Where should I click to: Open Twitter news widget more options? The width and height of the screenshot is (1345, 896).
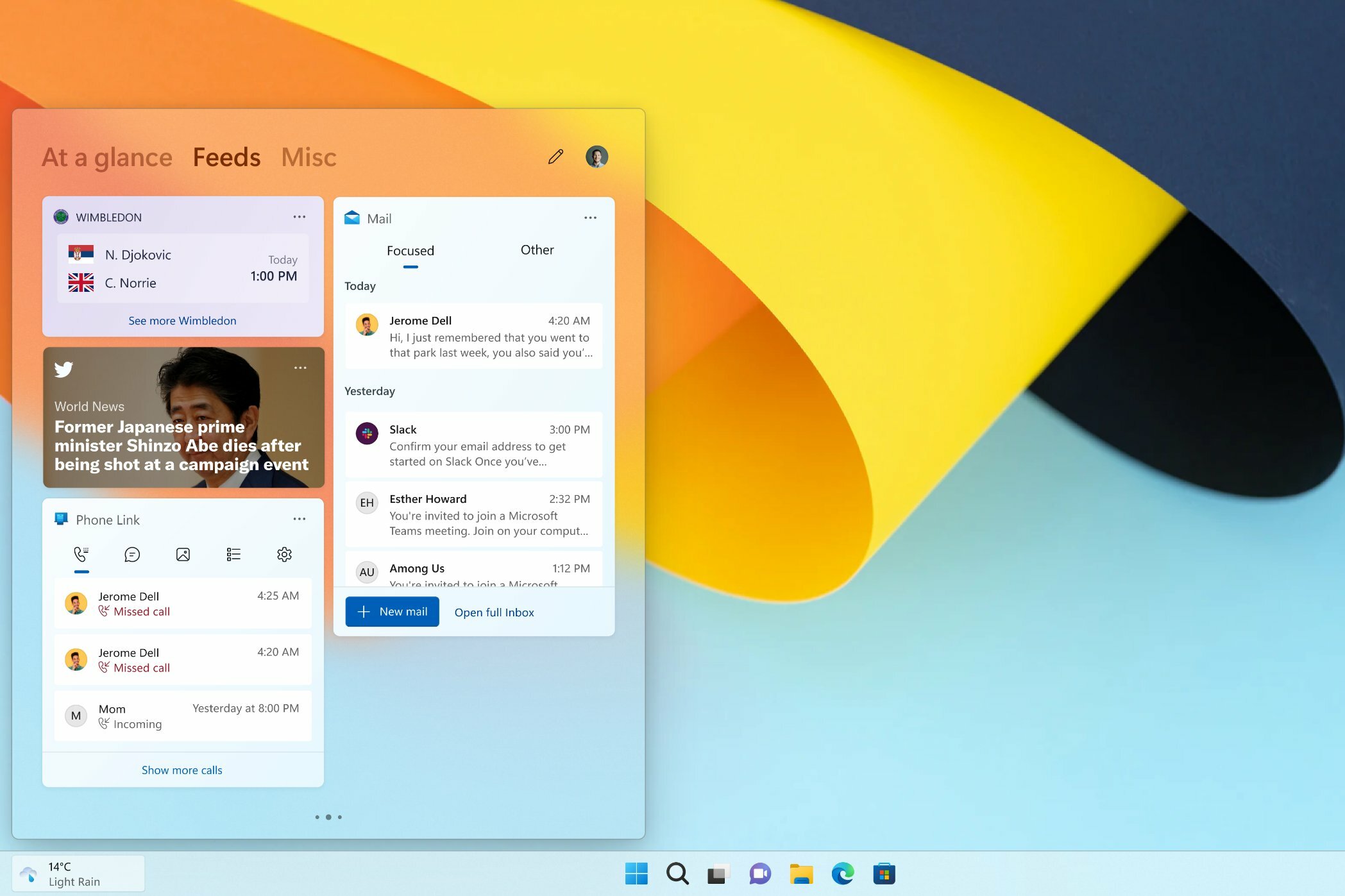tap(300, 368)
